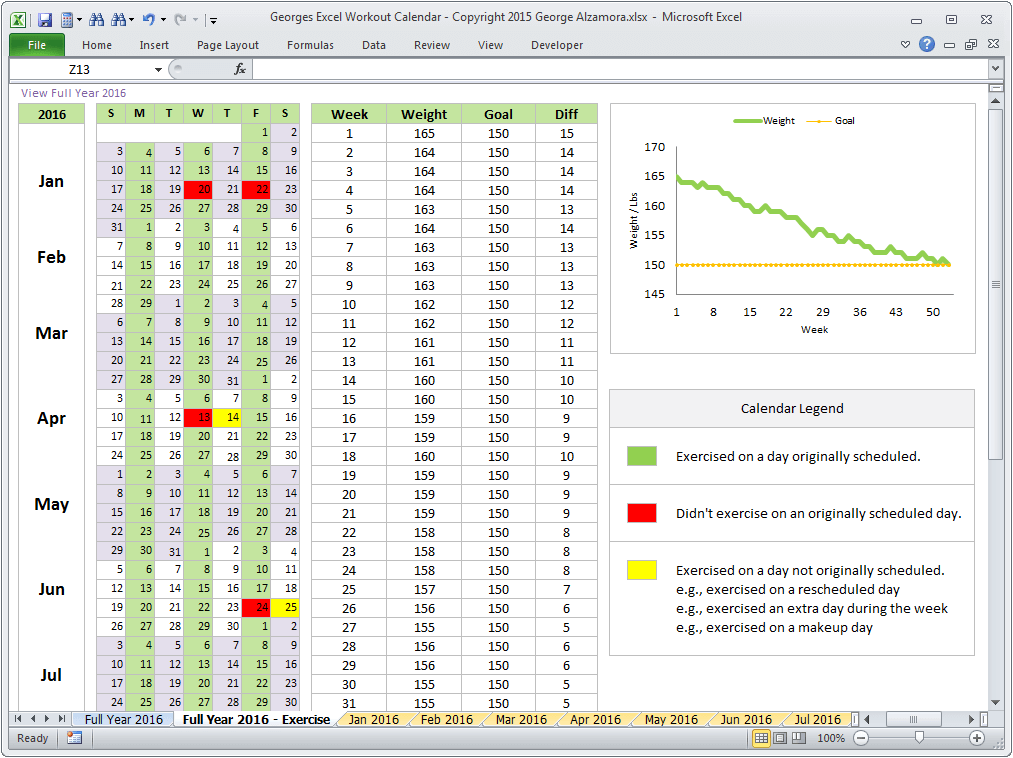Switch to Normal view in status bar
Viewport: 1013px width, 758px height.
coord(762,738)
